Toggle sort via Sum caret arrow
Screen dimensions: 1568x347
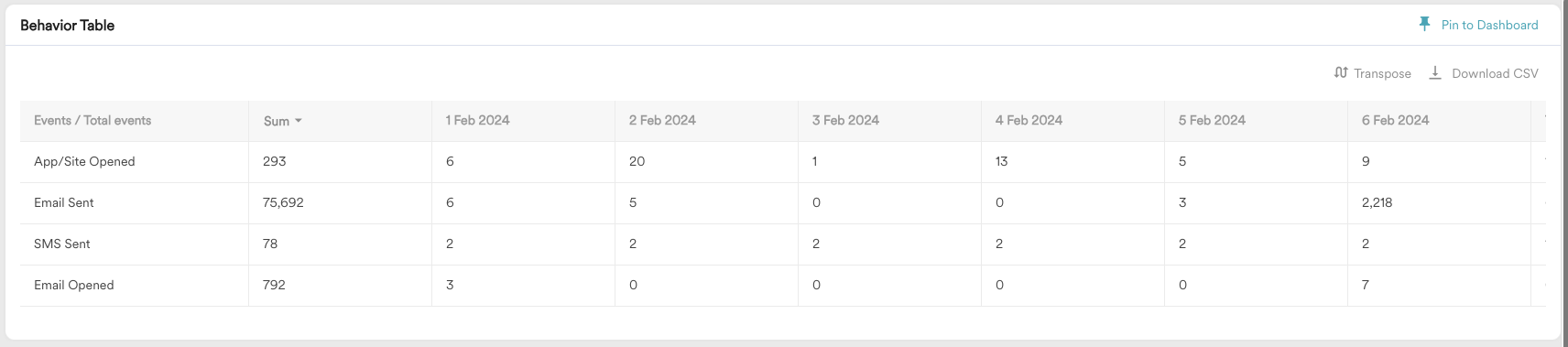pos(299,121)
